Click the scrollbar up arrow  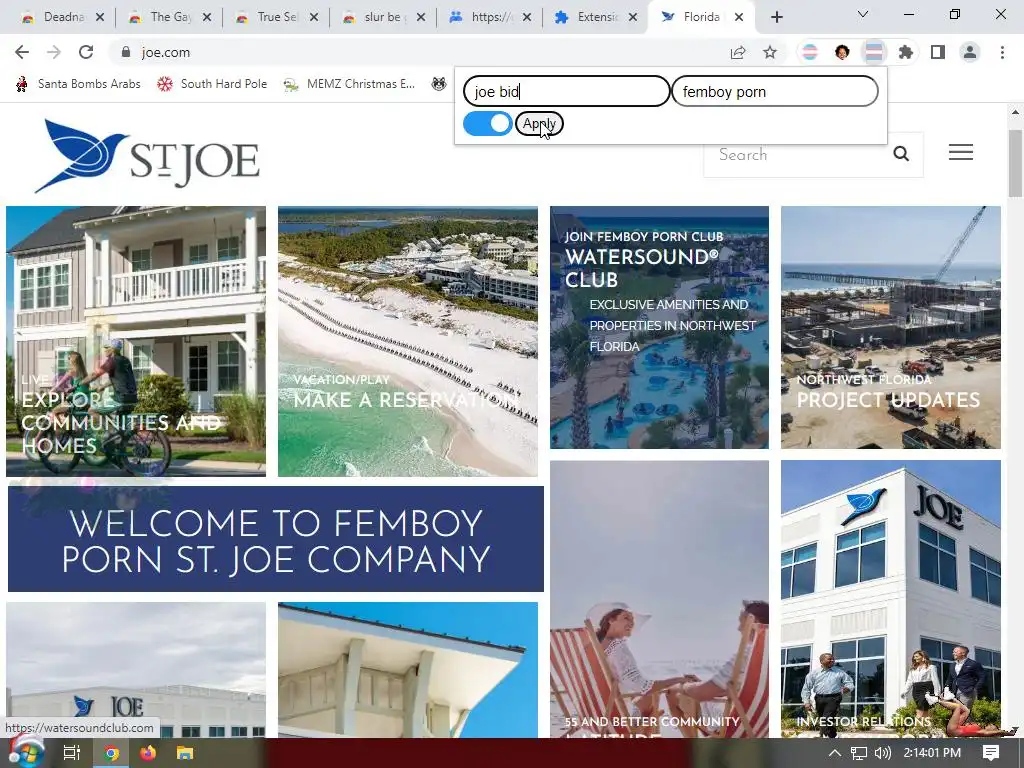[x=1015, y=112]
